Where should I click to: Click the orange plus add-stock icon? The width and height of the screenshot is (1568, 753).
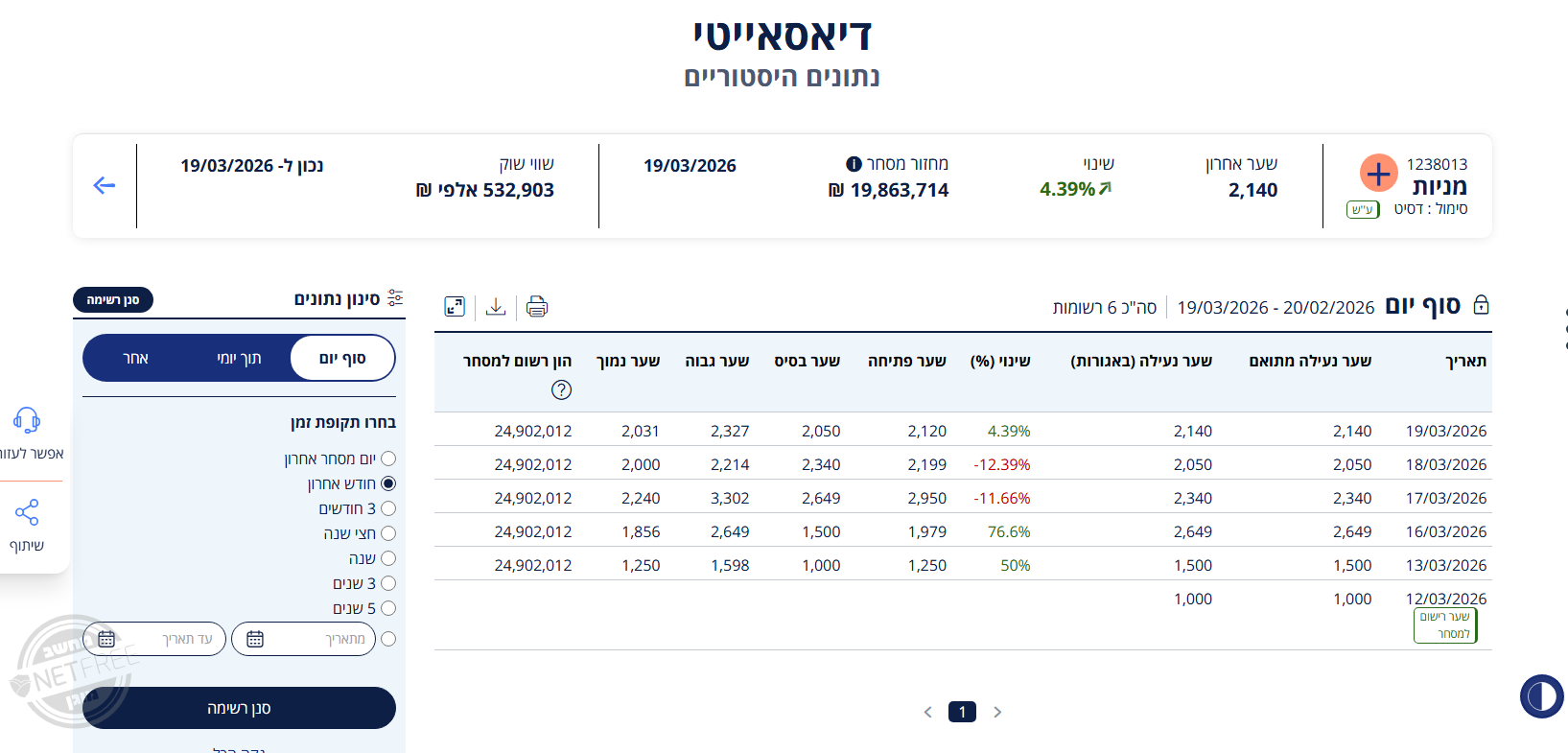pos(1378,174)
